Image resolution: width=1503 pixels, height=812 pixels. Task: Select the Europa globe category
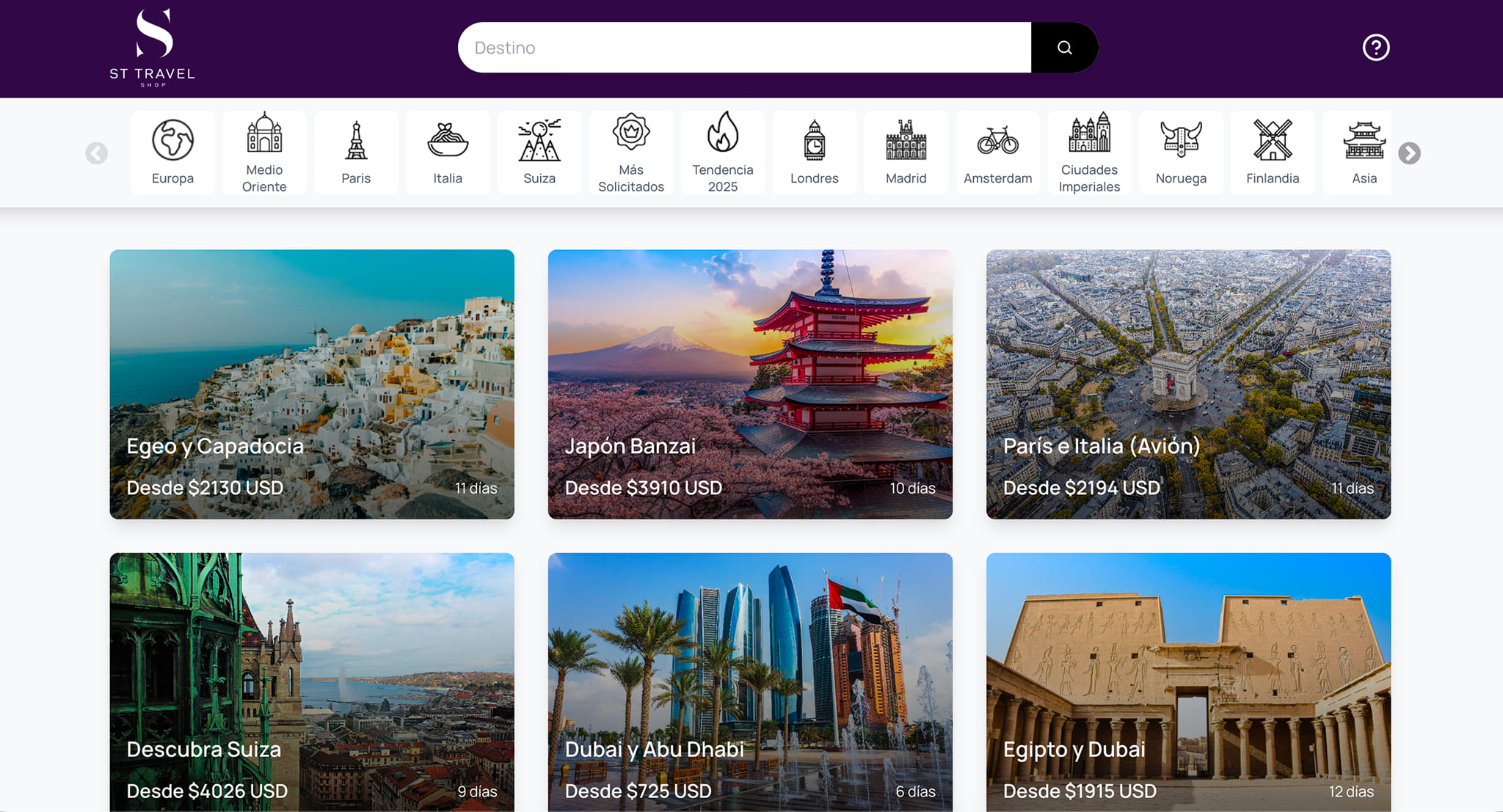172,153
